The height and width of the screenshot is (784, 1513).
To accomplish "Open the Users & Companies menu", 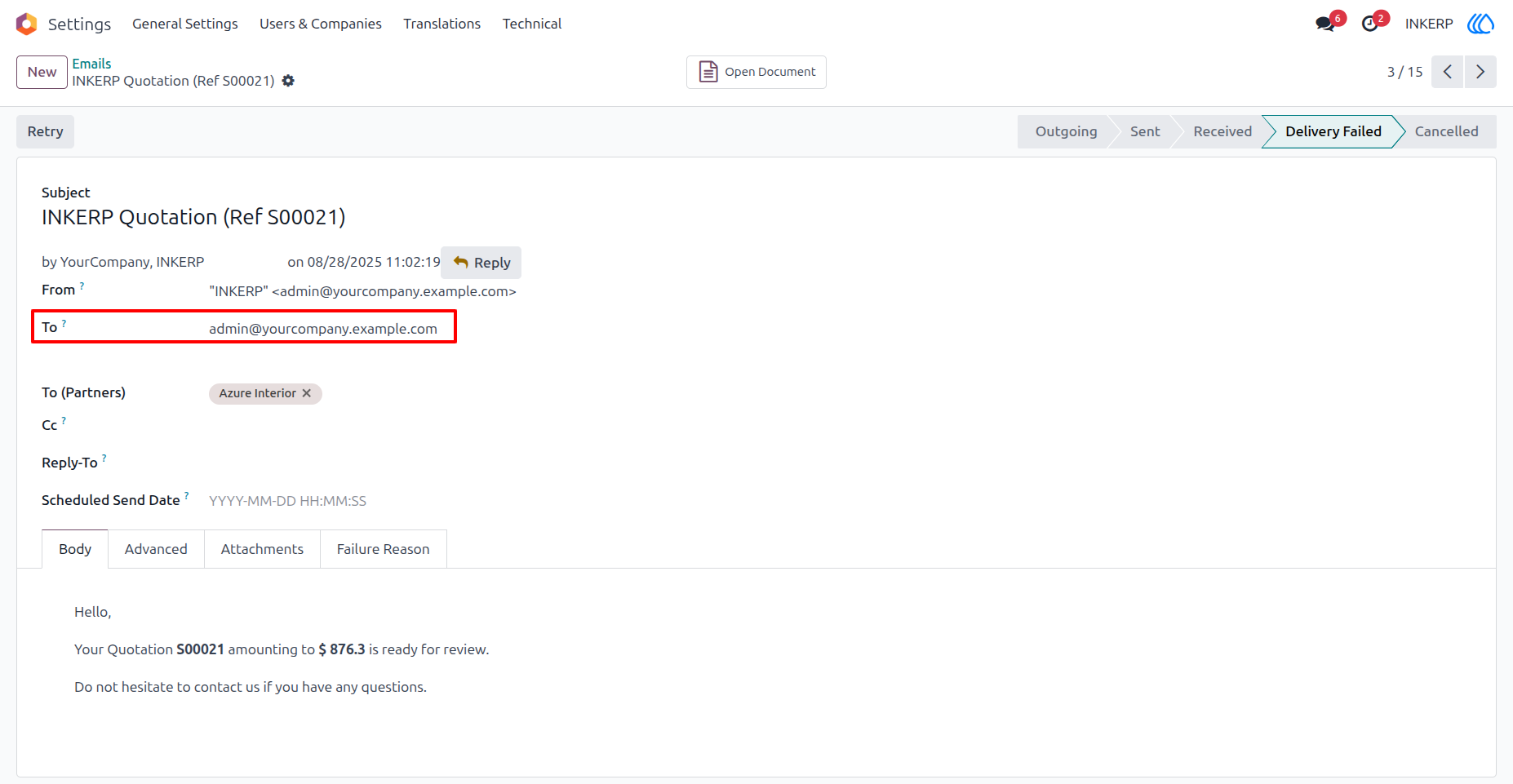I will 321,24.
